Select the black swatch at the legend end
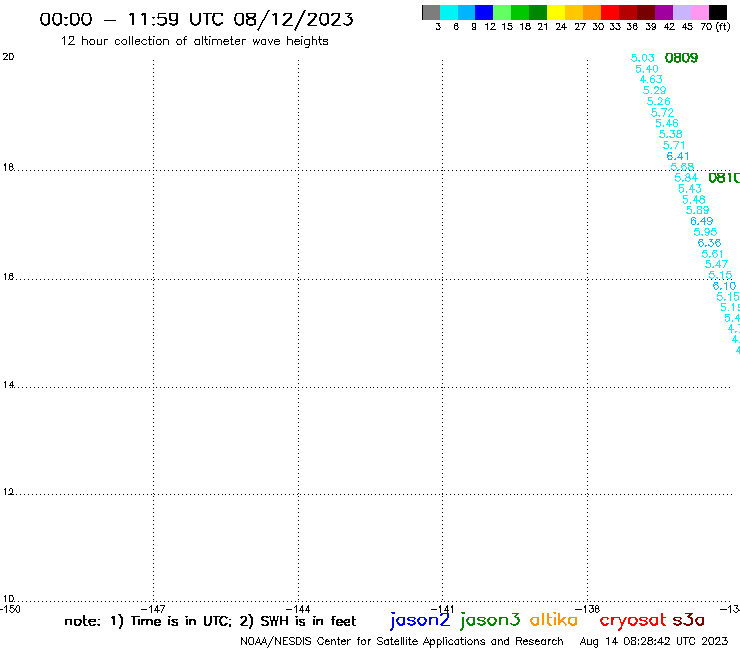 [718, 12]
